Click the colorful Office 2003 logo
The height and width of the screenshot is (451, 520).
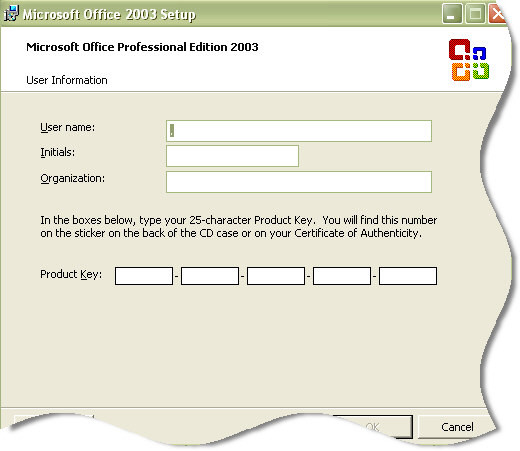pos(469,60)
